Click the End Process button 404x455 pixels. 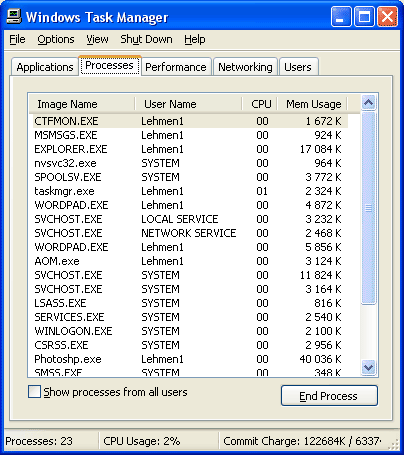pyautogui.click(x=329, y=396)
